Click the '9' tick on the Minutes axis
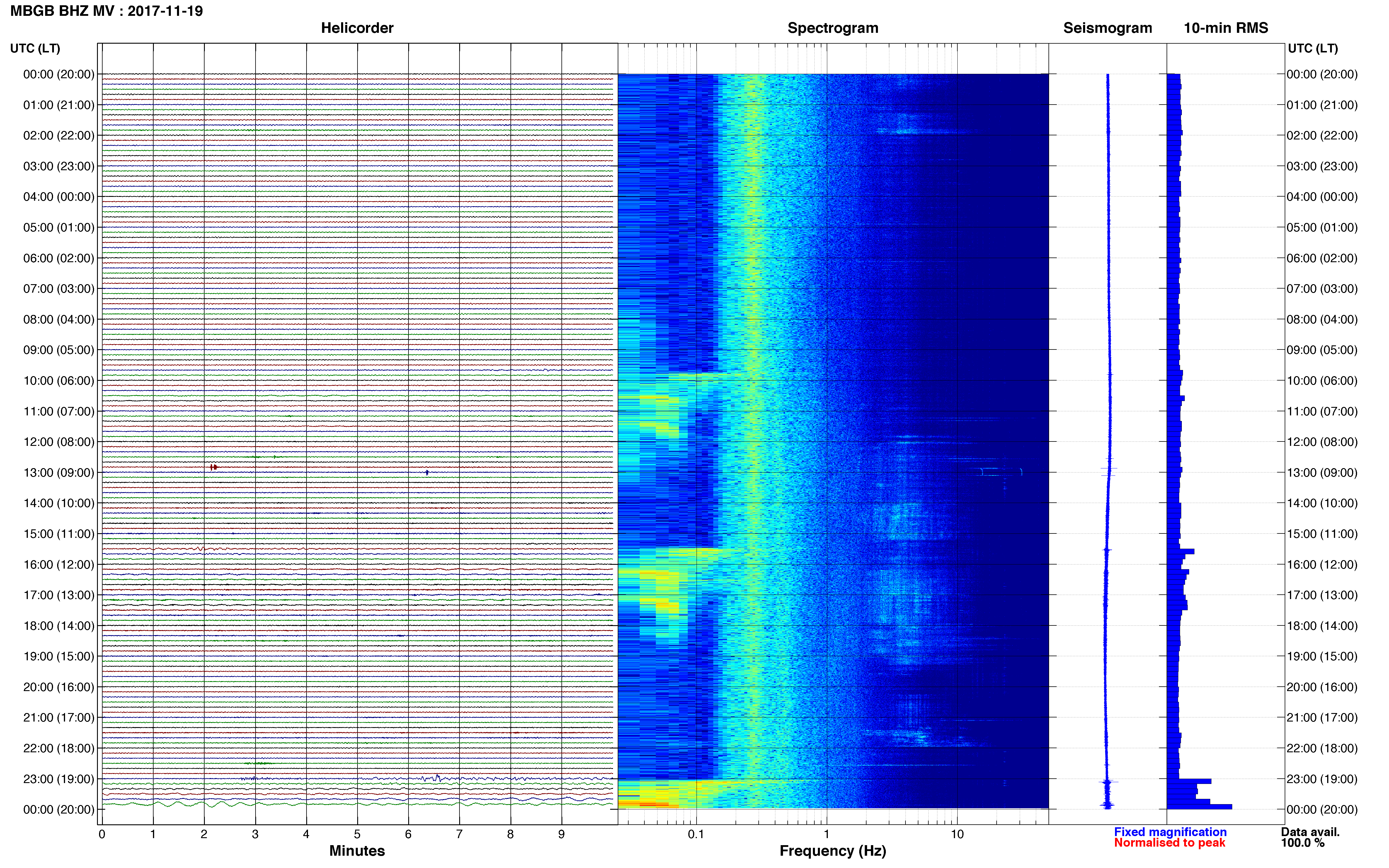The width and height of the screenshot is (1389, 868). [x=561, y=834]
